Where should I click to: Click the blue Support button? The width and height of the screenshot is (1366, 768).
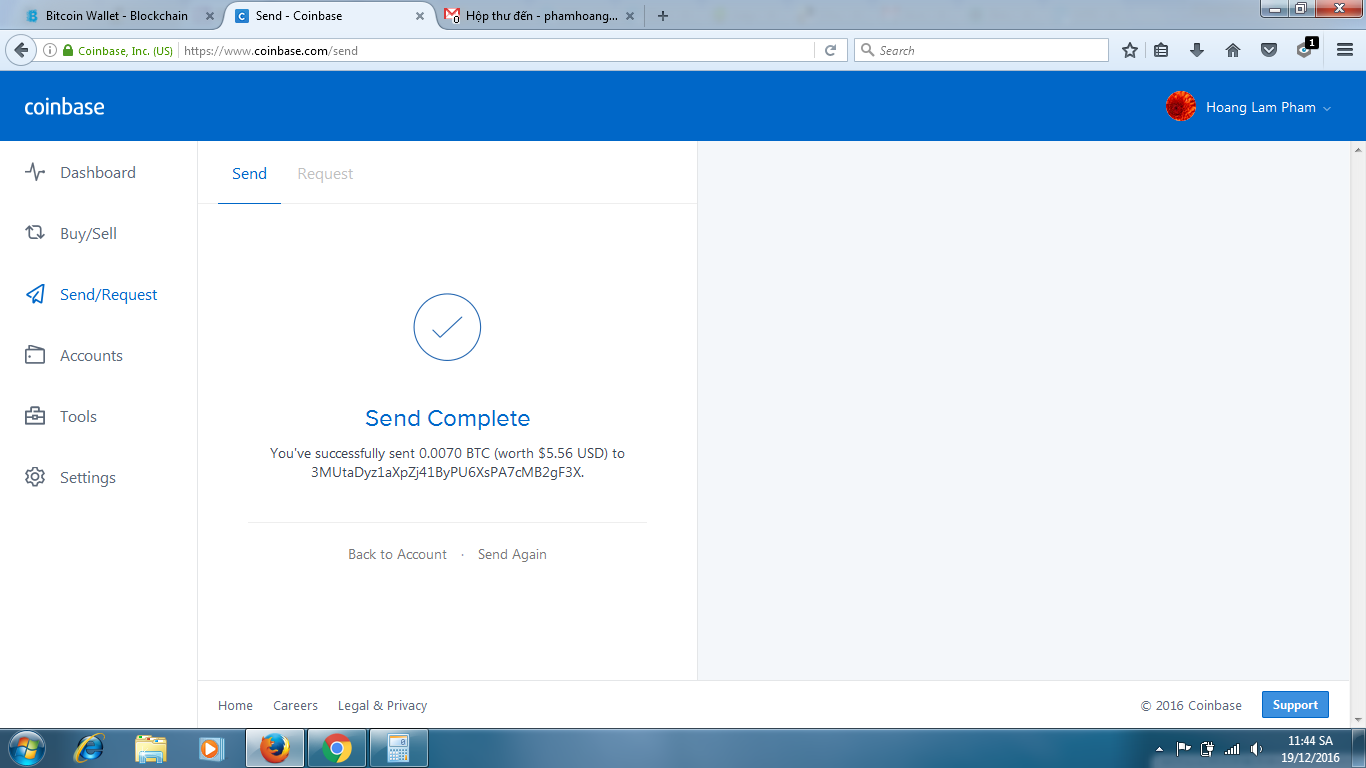coord(1295,705)
